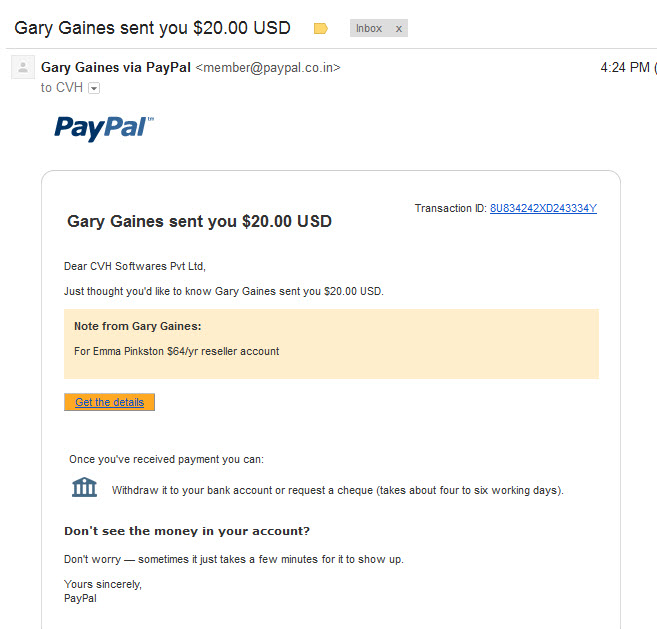Click the 'Withdraw it to your bank account' text

click(337, 490)
